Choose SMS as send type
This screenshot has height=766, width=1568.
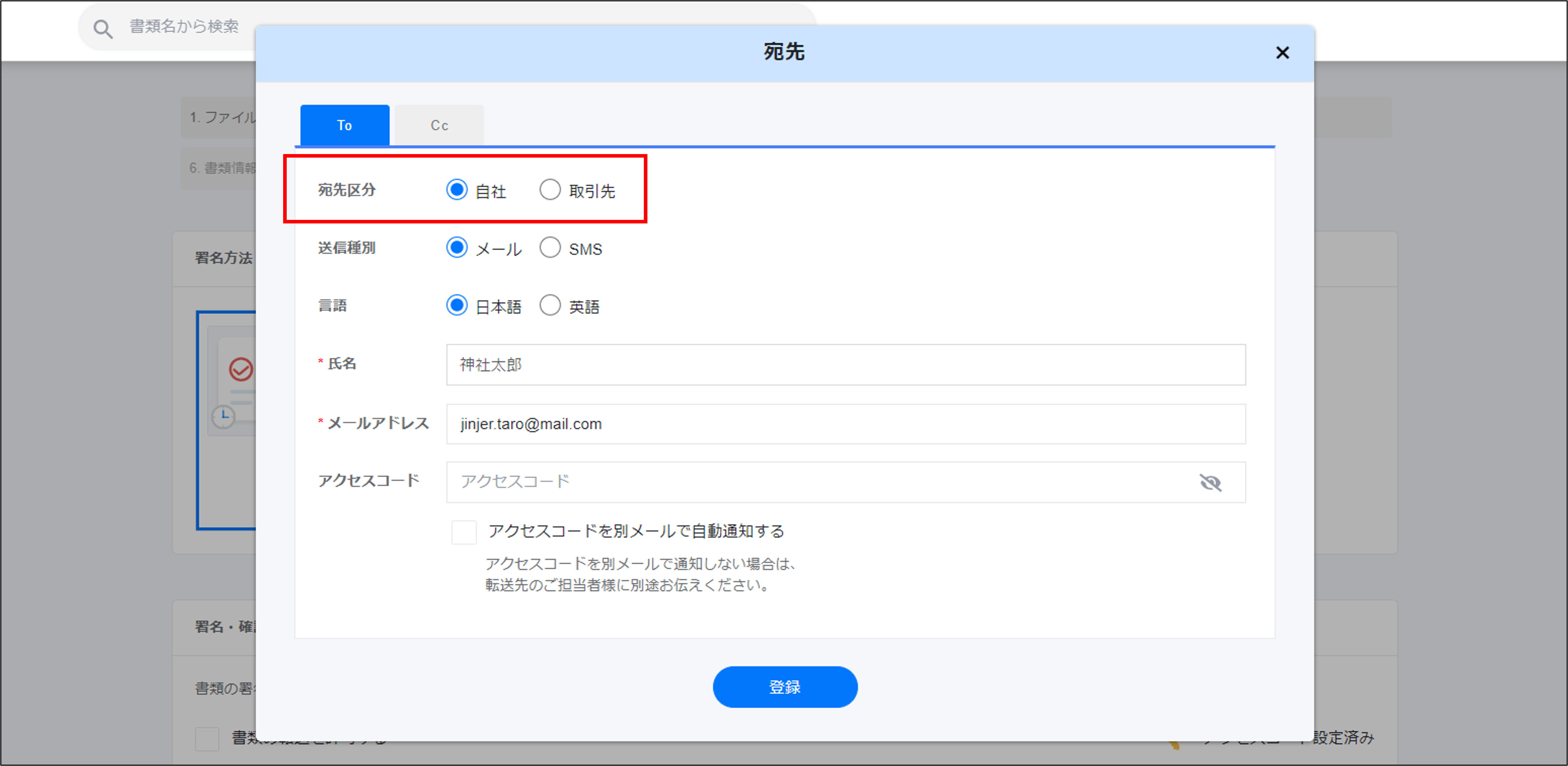pos(550,248)
